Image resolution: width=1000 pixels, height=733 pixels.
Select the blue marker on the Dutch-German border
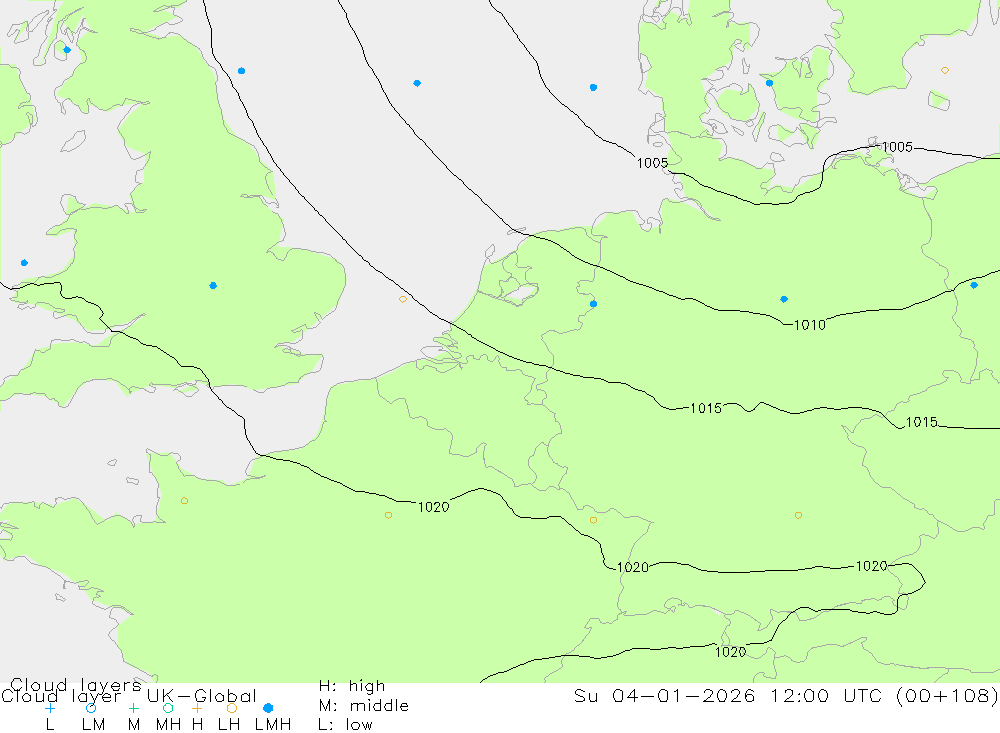pos(593,304)
